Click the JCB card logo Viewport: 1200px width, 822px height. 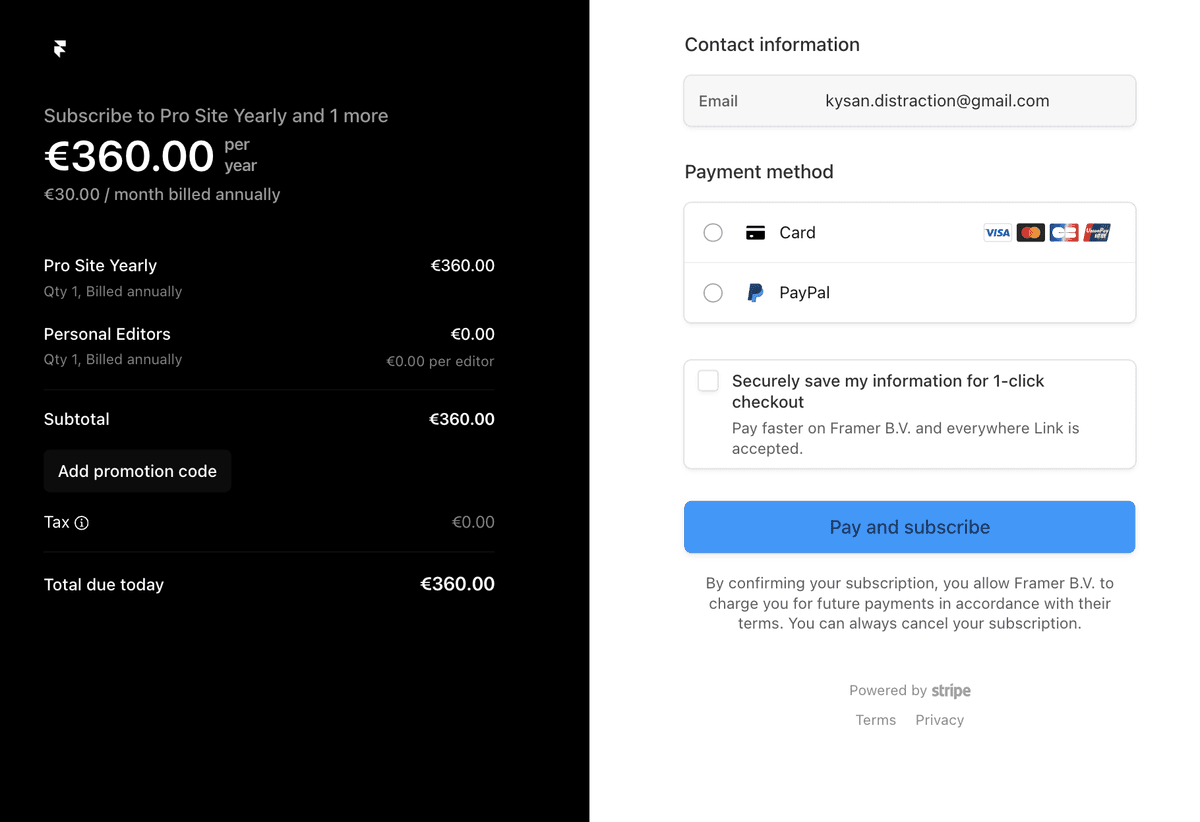(x=1064, y=233)
